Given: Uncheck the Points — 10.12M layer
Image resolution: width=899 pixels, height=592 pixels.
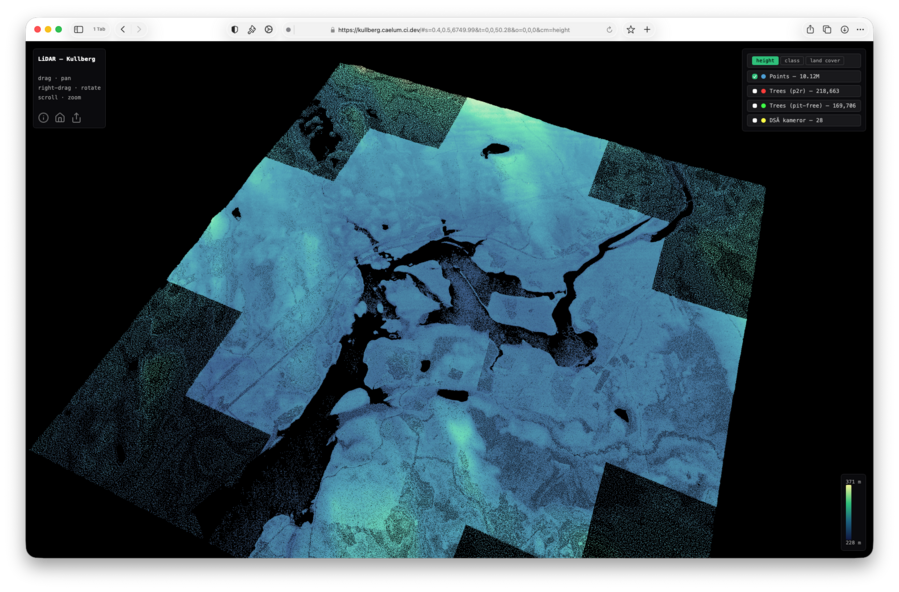Looking at the screenshot, I should coord(755,77).
